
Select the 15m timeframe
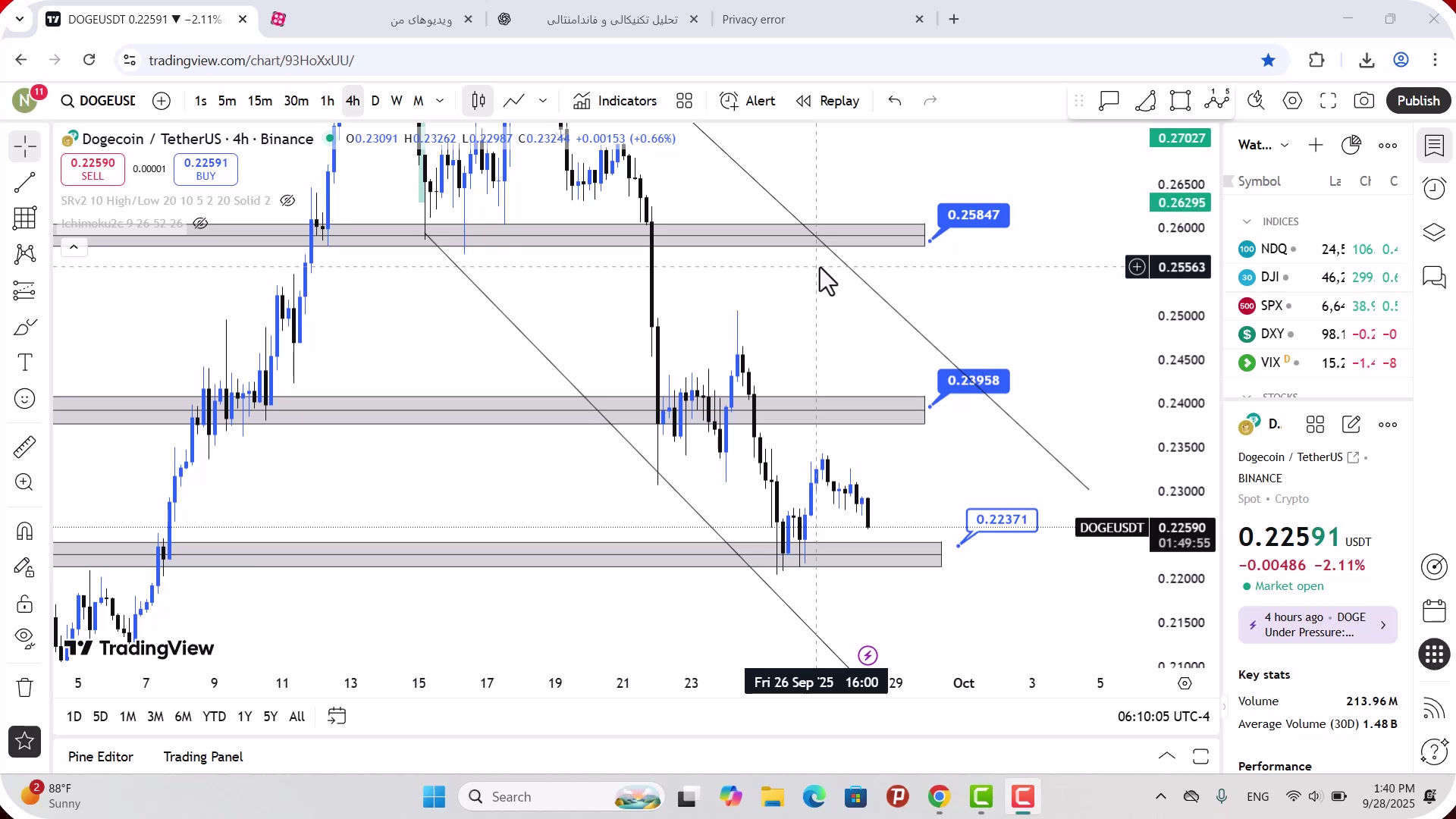pos(259,101)
